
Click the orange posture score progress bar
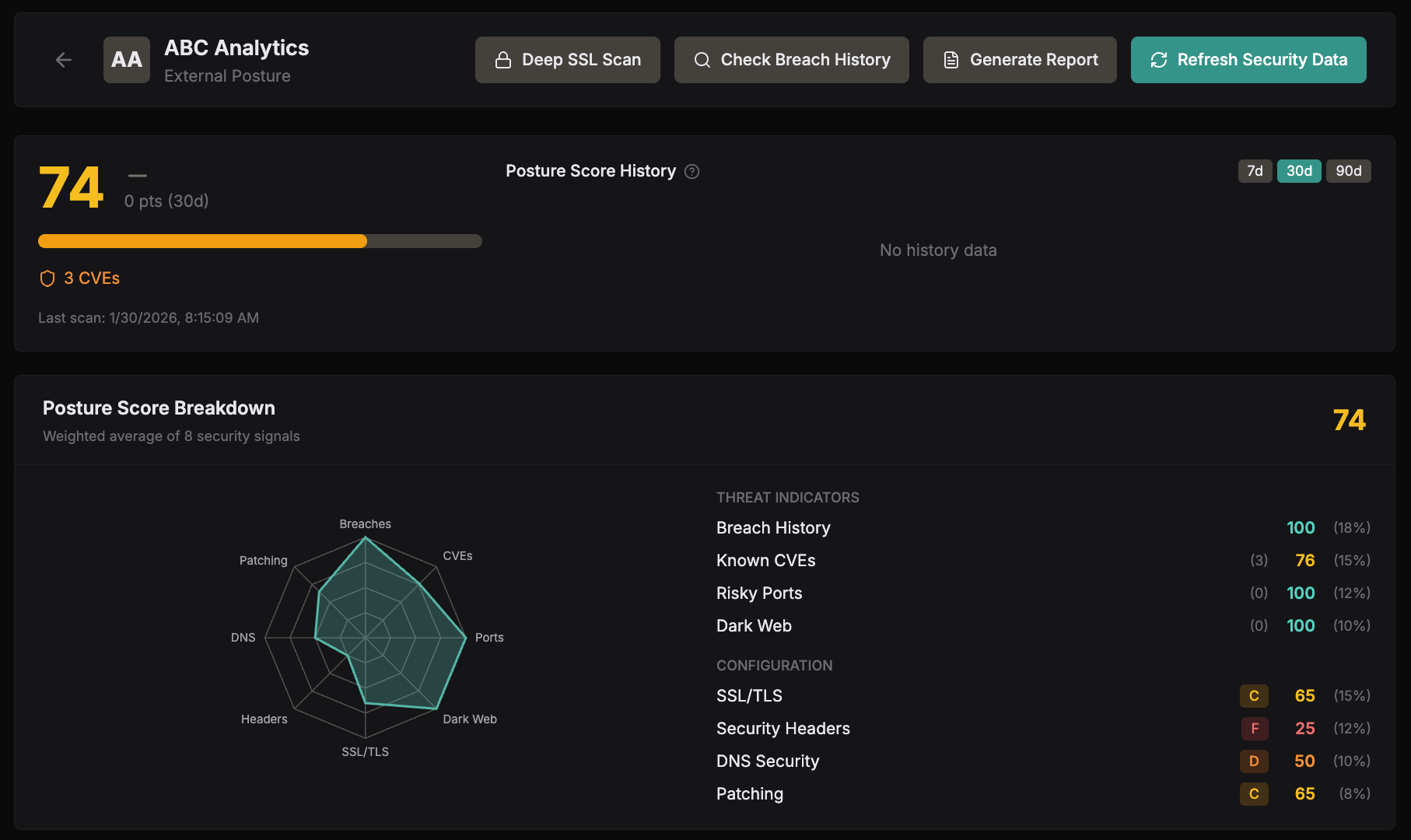pos(202,241)
